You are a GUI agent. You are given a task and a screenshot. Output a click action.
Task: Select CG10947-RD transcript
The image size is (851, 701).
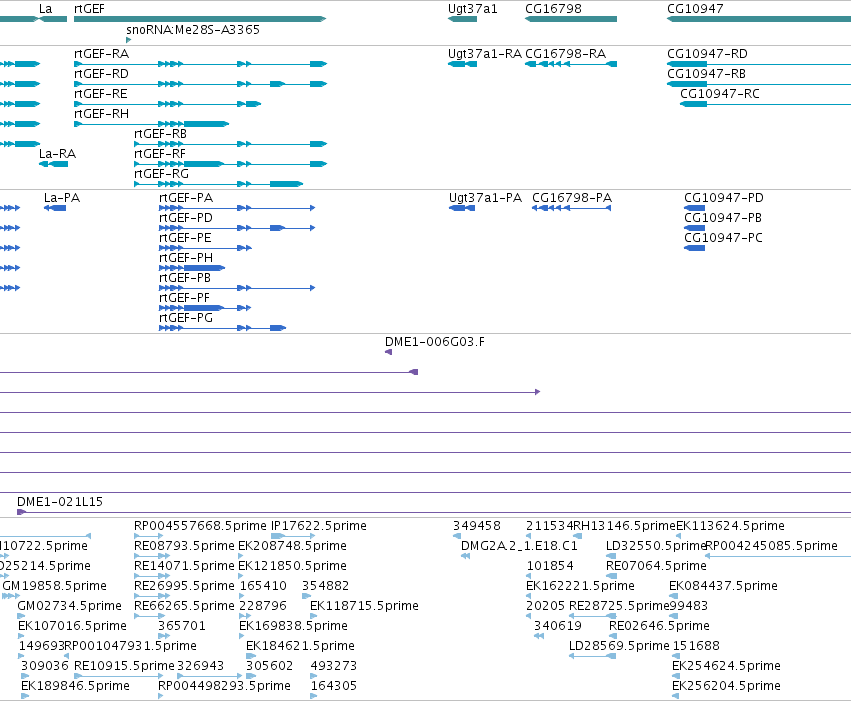759,64
